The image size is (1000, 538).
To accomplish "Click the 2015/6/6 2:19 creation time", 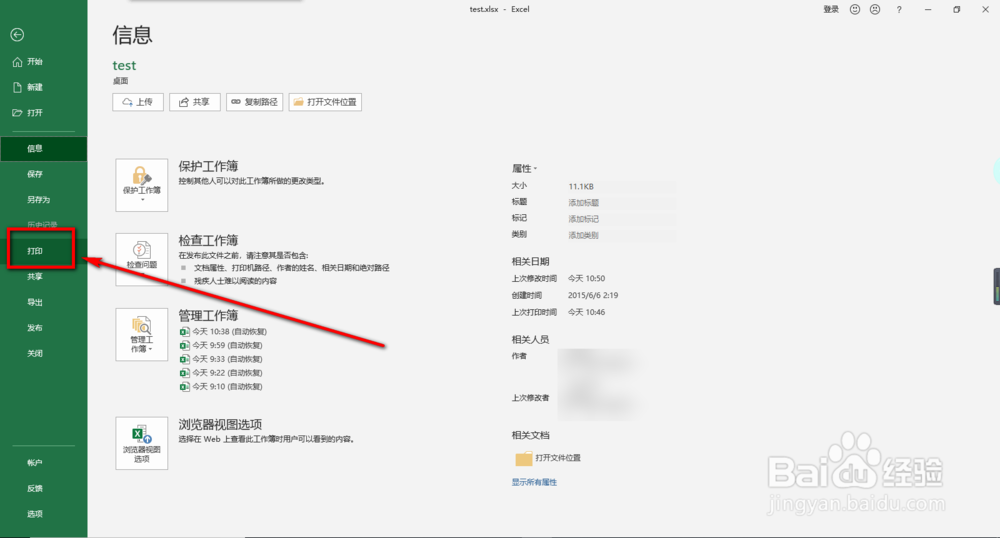I will (x=593, y=296).
